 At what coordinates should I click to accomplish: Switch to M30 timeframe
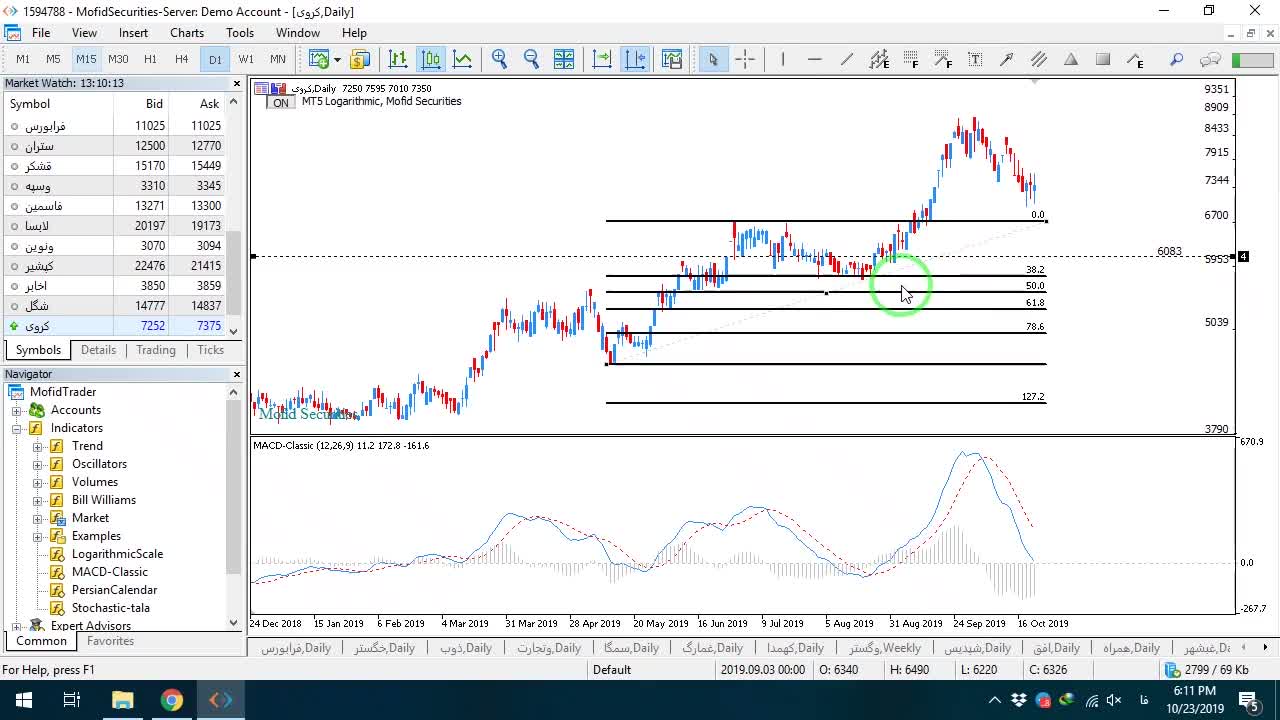[x=118, y=59]
